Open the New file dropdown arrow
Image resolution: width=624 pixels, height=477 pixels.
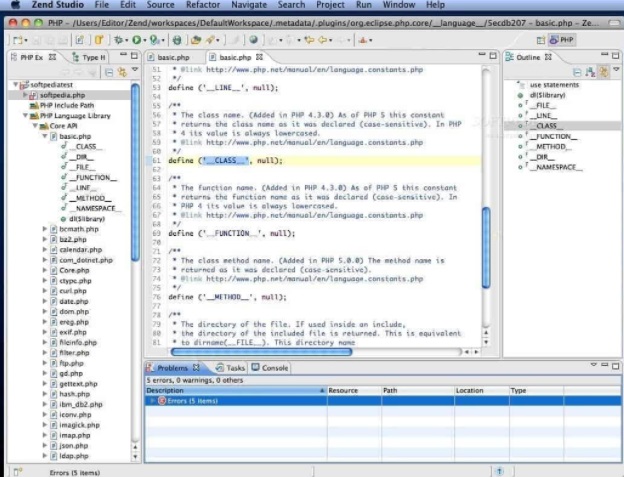[x=25, y=41]
